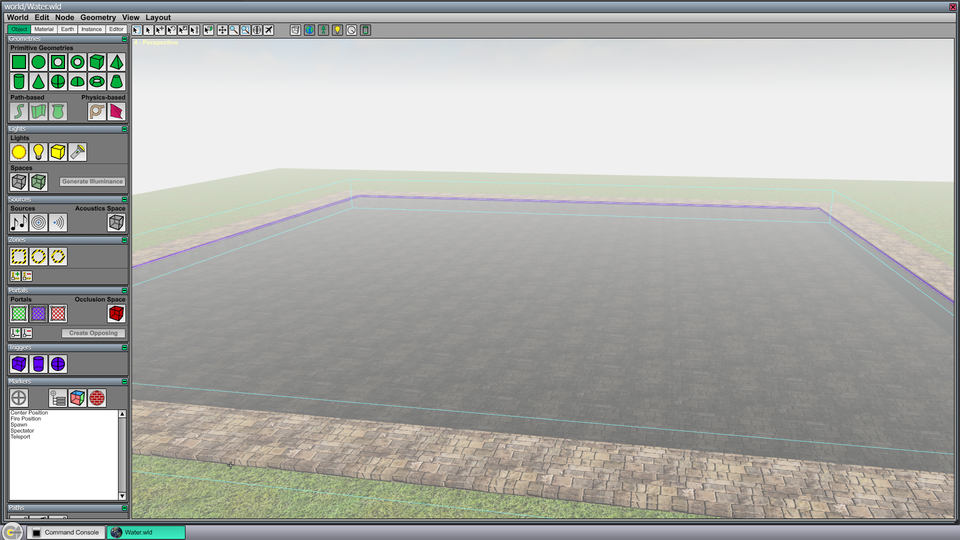
Task: Select the Cone primitive geometry
Action: point(39,81)
